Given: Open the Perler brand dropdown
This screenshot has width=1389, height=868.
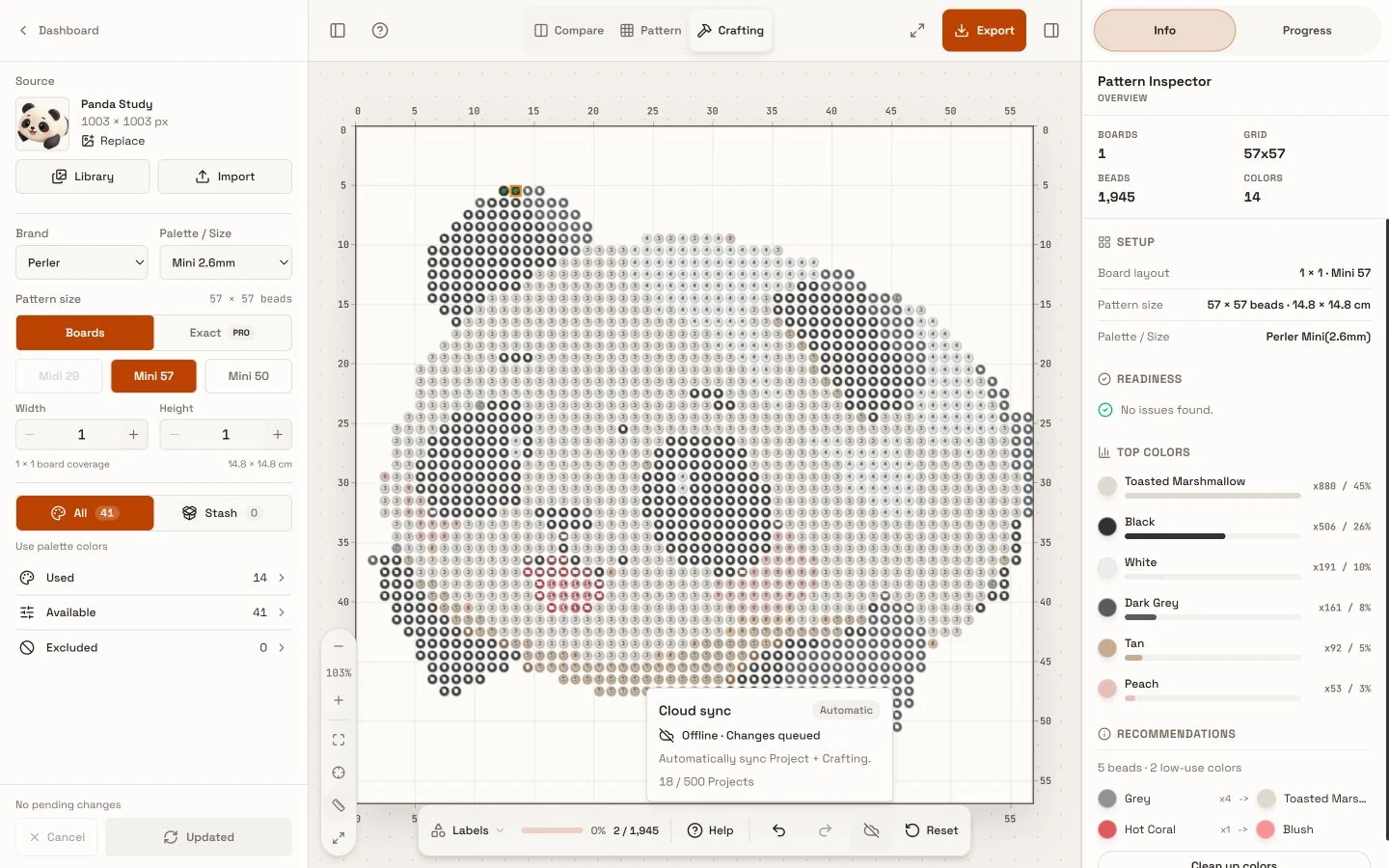Looking at the screenshot, I should (x=82, y=262).
